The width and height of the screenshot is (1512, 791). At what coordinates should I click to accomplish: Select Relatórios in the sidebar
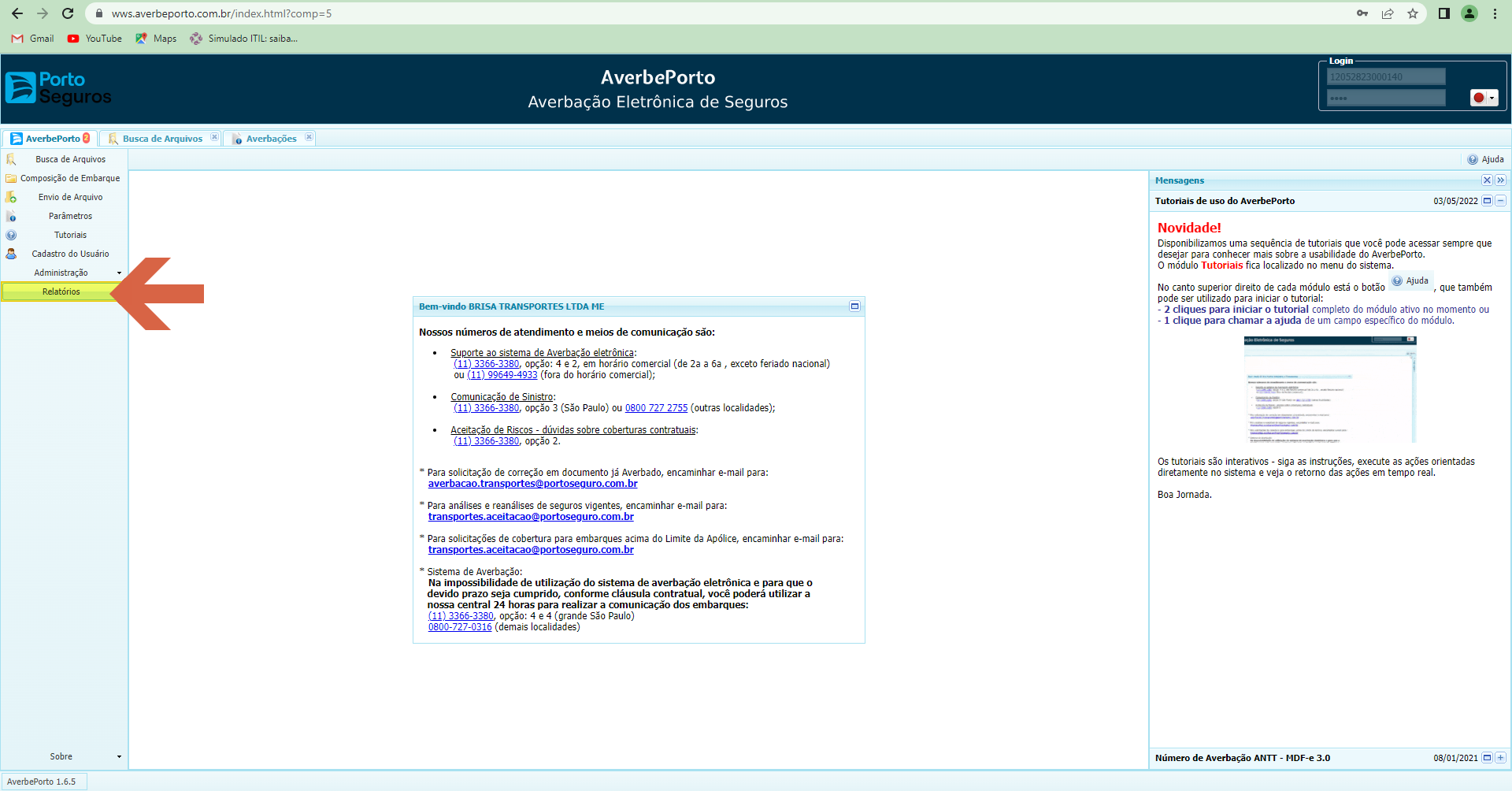[x=61, y=292]
